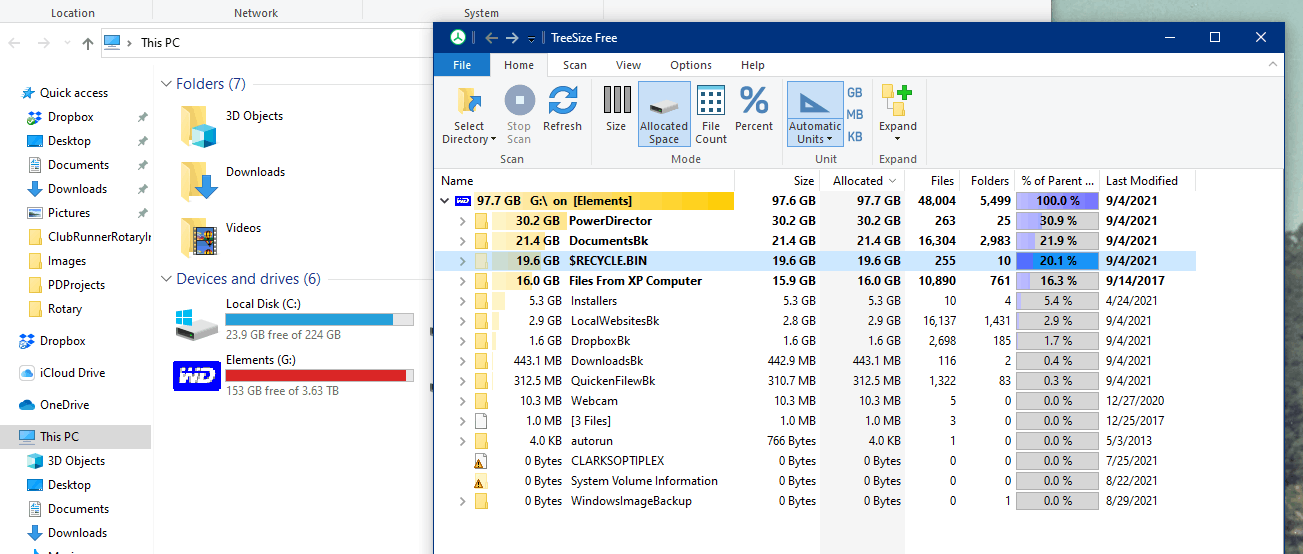Sort by Files column header
Image resolution: width=1303 pixels, height=554 pixels.
pos(932,181)
